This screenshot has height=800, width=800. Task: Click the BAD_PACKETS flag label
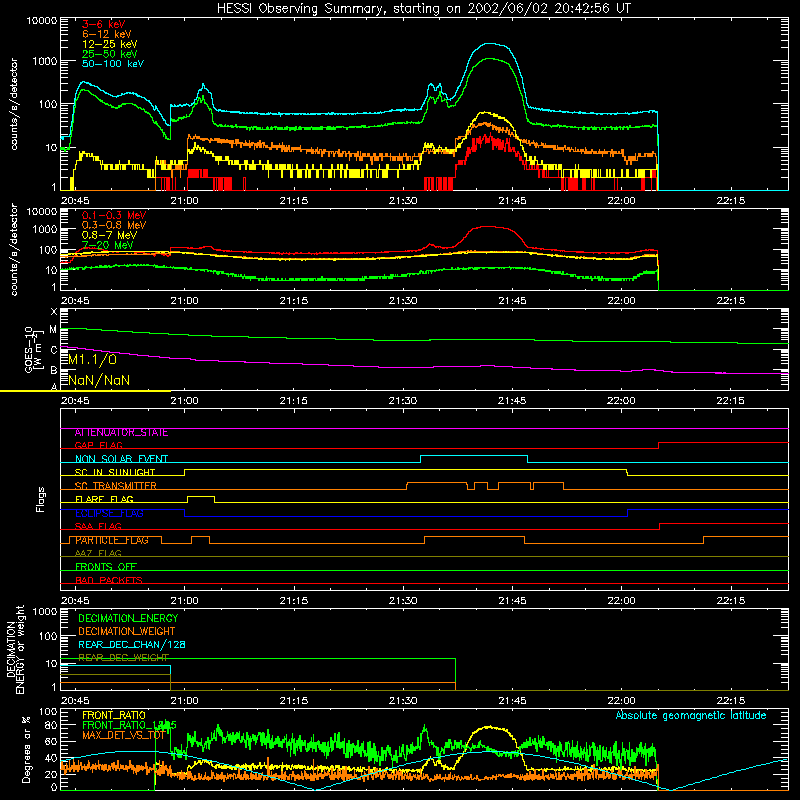[x=109, y=580]
